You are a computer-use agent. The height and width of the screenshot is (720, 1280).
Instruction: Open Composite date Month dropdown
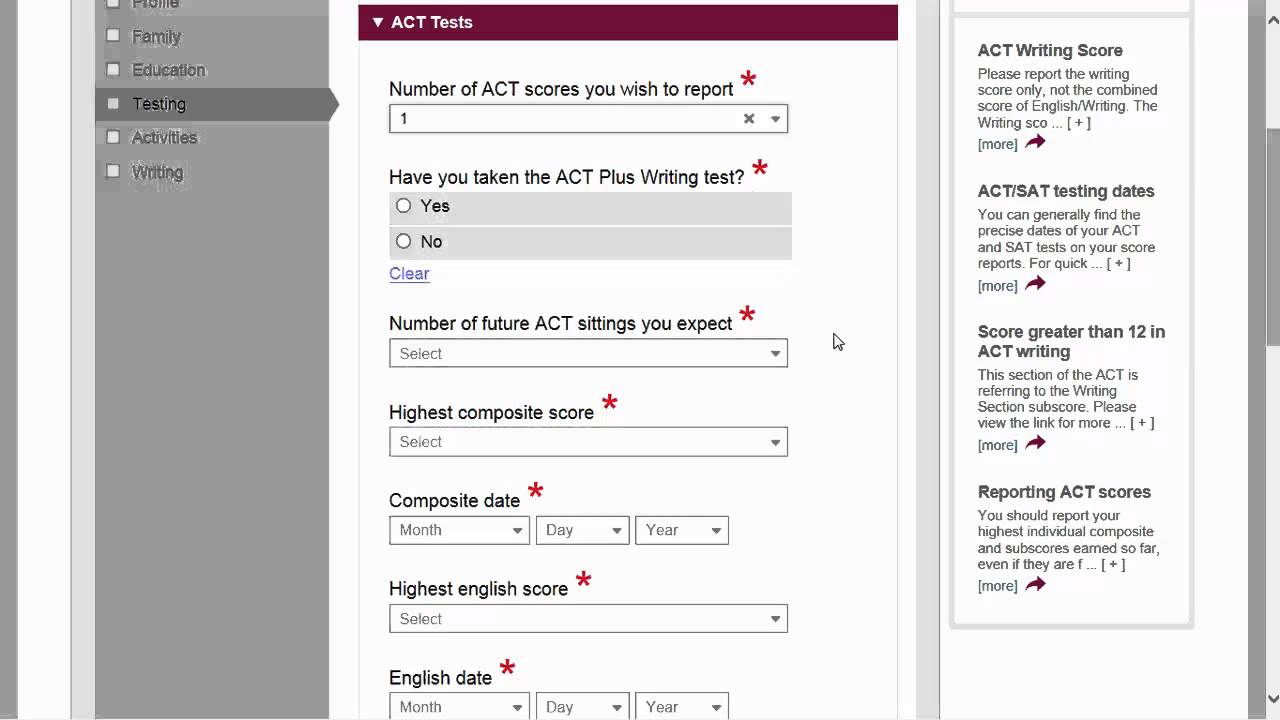coord(460,530)
